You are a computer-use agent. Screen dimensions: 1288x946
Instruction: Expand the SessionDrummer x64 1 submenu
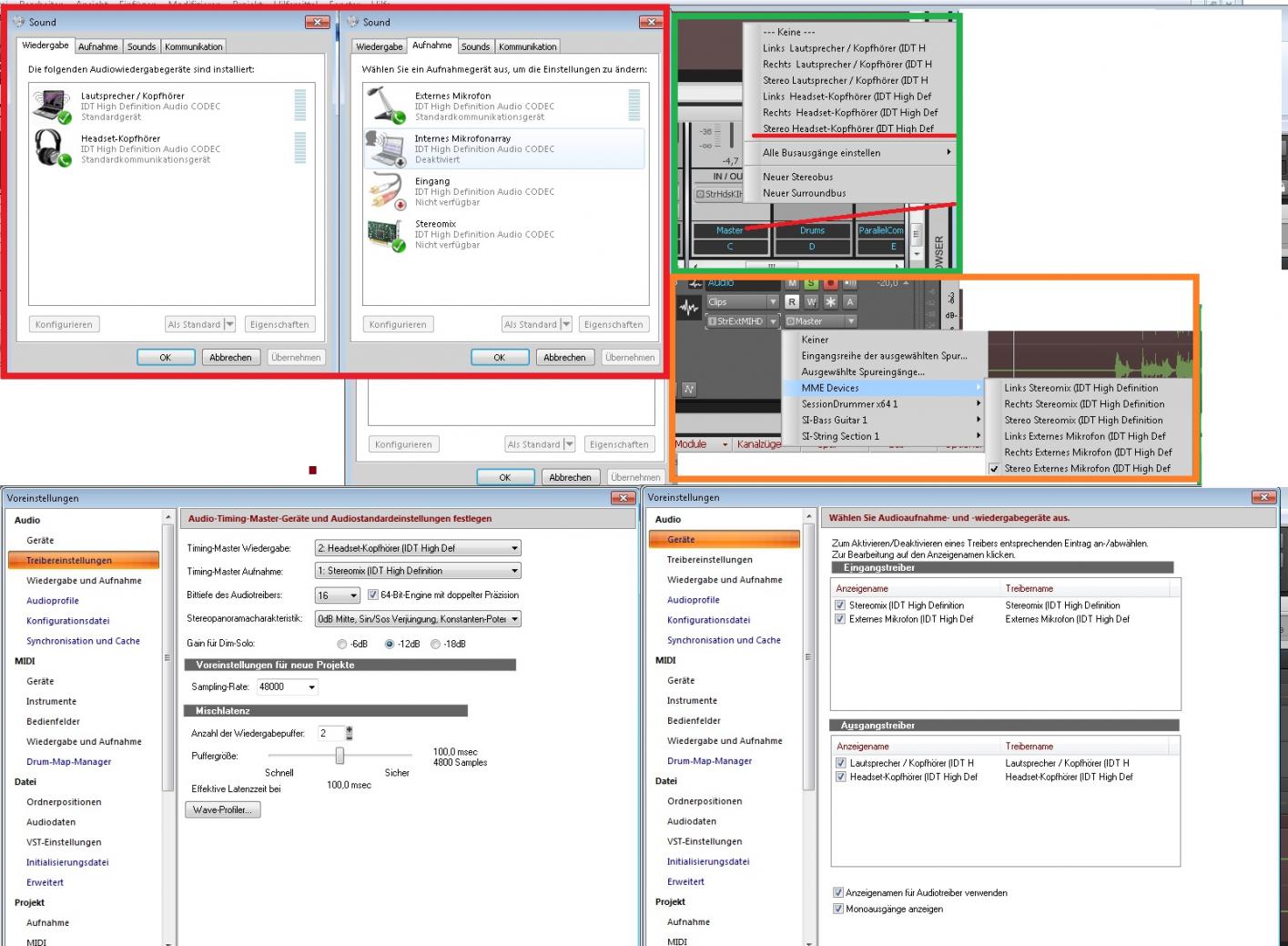(x=884, y=404)
